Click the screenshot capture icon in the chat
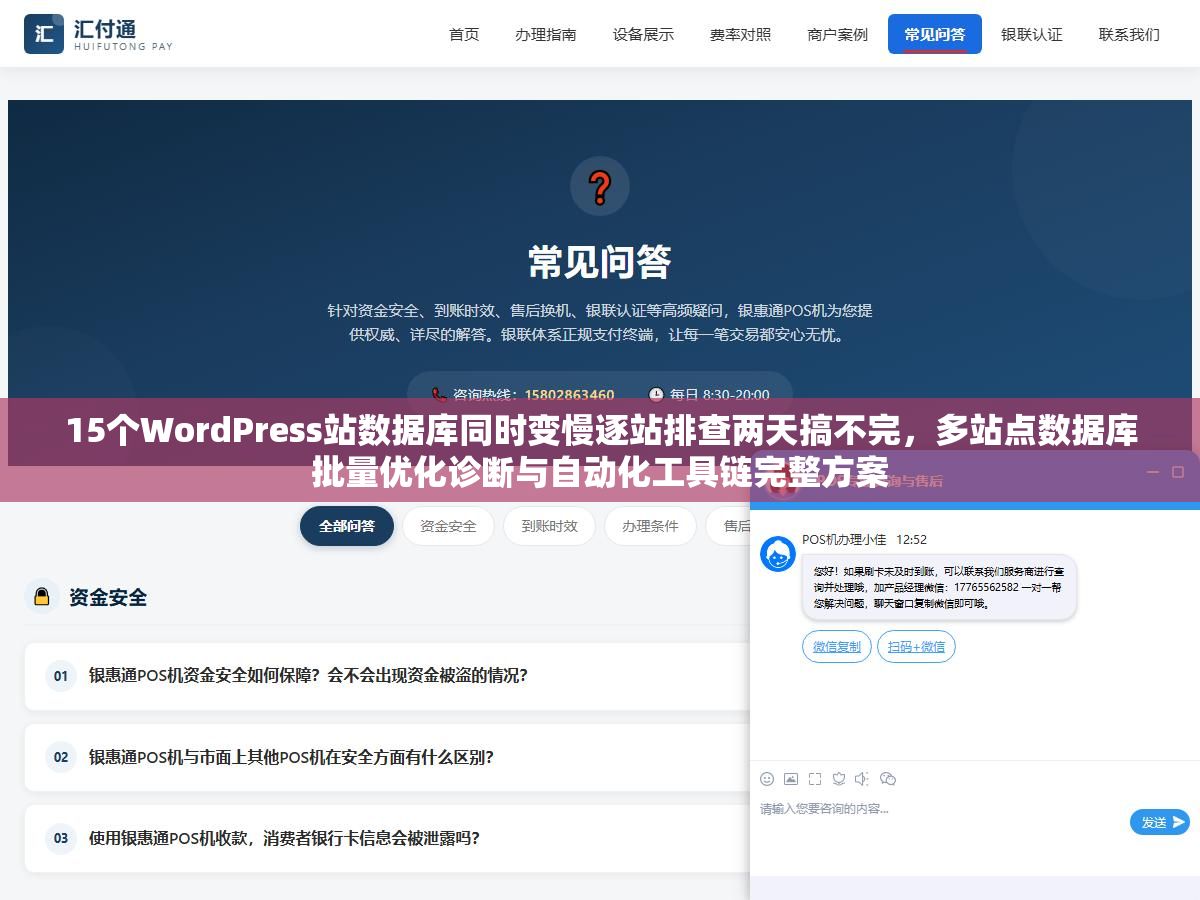Image resolution: width=1200 pixels, height=900 pixels. [815, 779]
